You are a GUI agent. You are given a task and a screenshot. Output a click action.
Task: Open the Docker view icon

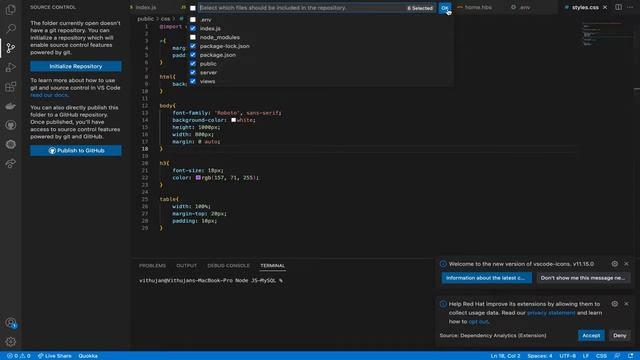point(11,106)
